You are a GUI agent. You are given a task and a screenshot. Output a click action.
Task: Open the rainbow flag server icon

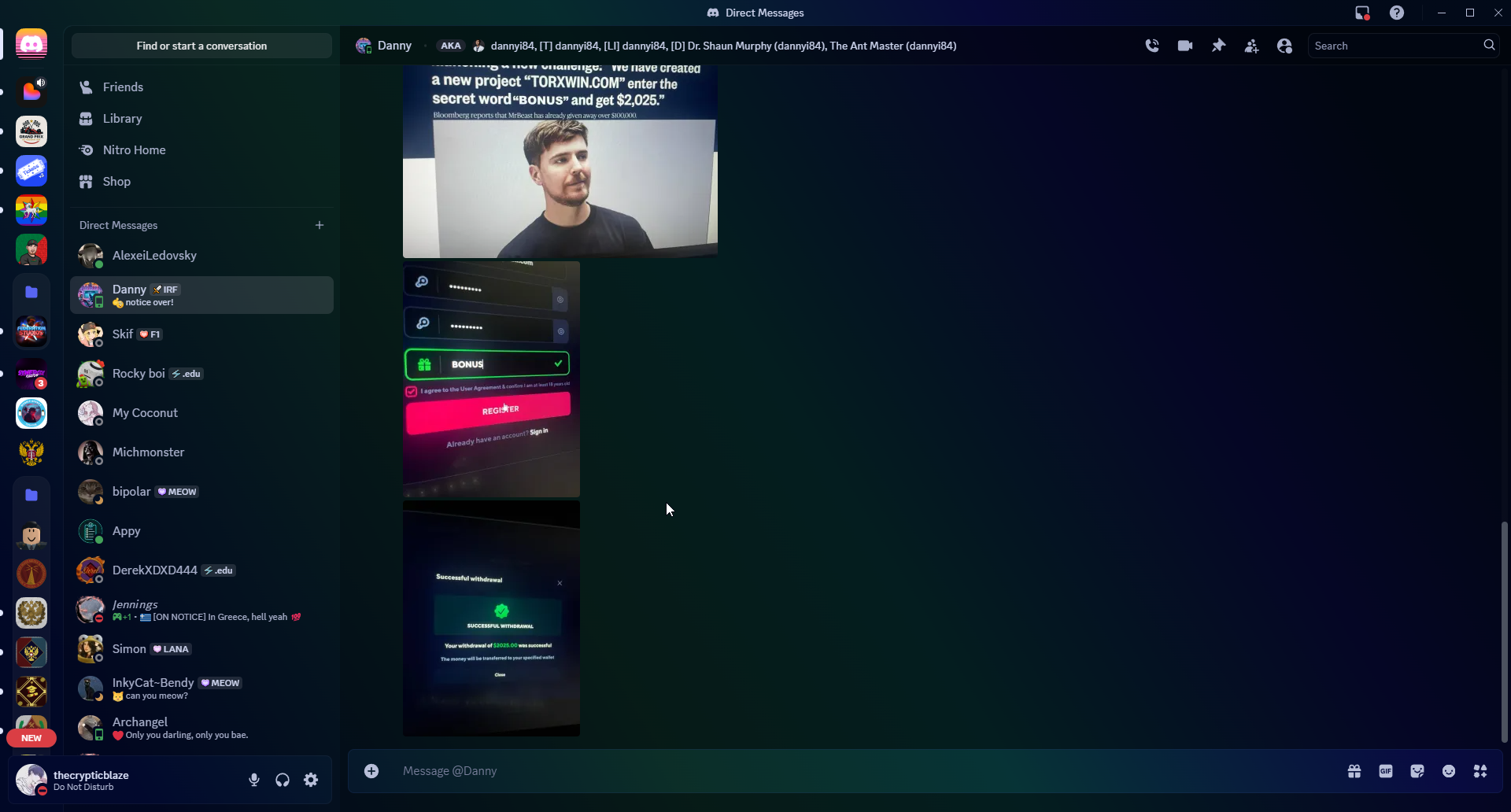(31, 210)
